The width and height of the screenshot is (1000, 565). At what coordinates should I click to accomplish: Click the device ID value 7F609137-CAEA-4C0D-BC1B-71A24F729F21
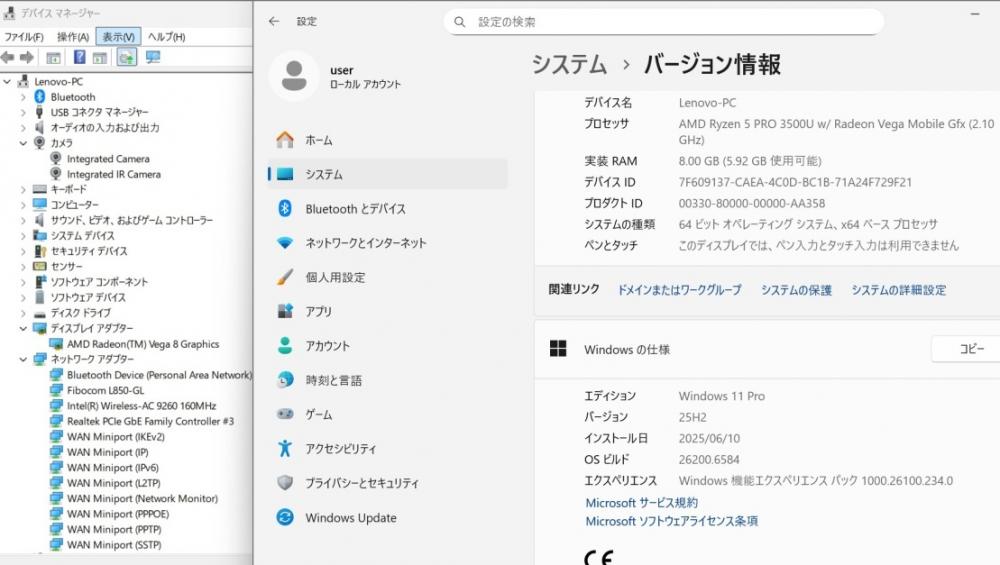(795, 182)
